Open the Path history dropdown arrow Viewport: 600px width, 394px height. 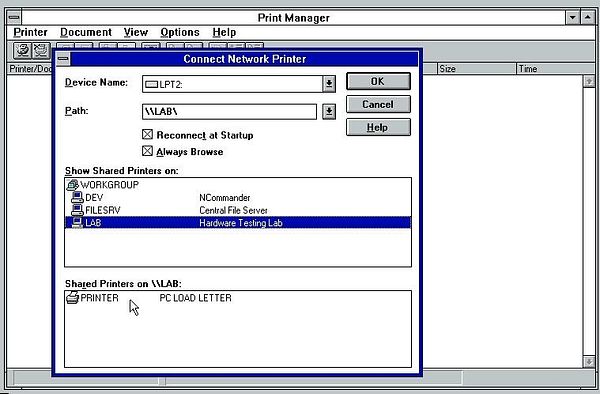pos(329,112)
